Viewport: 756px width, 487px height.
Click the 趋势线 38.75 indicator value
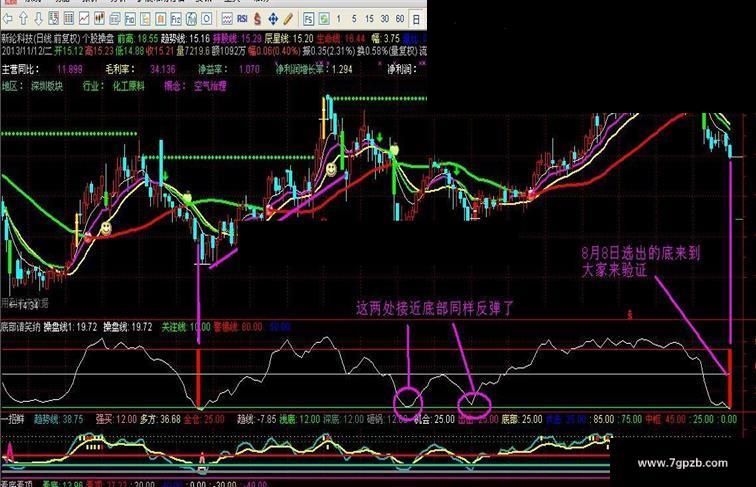tap(59, 419)
